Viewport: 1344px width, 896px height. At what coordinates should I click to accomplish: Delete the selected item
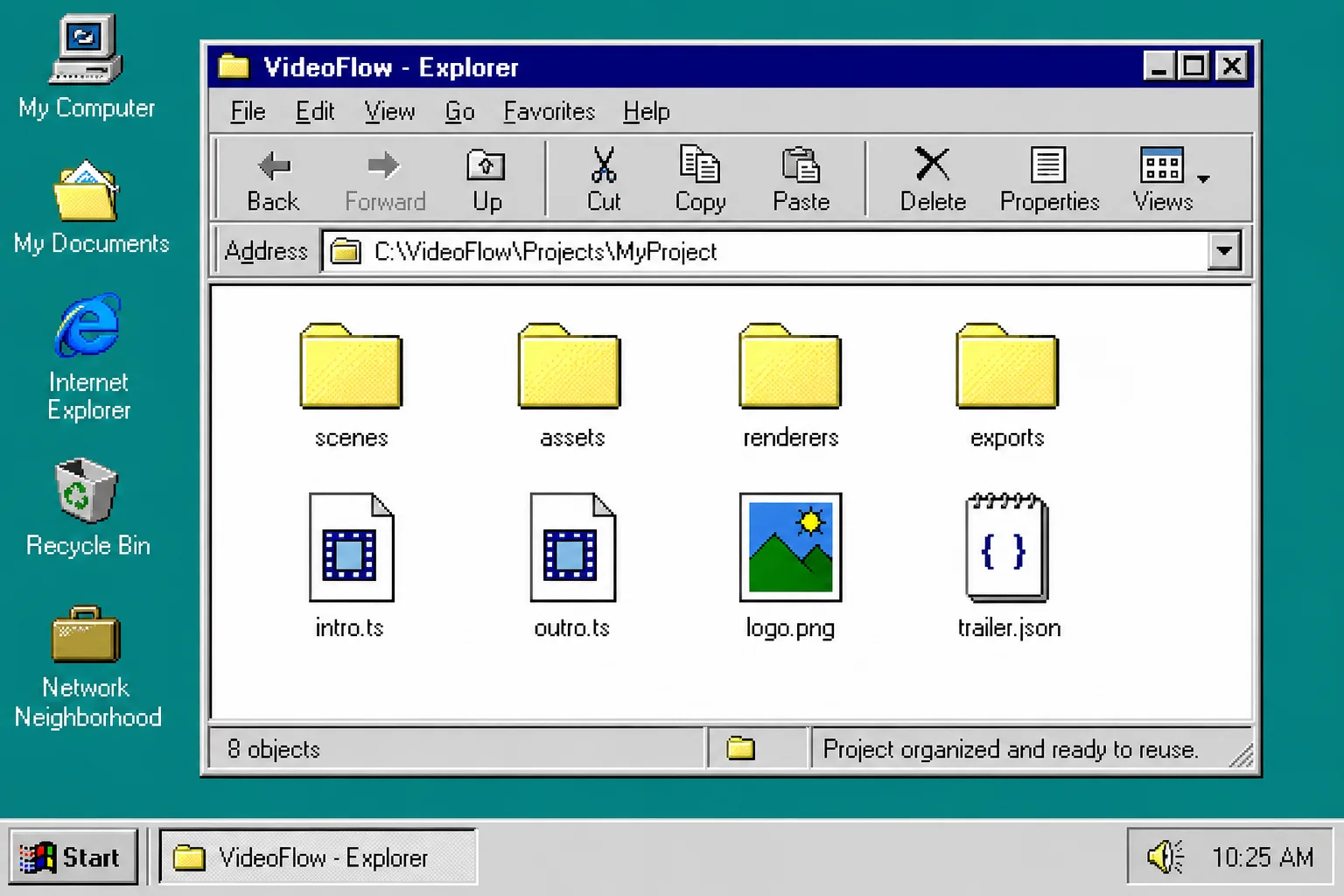tap(933, 180)
